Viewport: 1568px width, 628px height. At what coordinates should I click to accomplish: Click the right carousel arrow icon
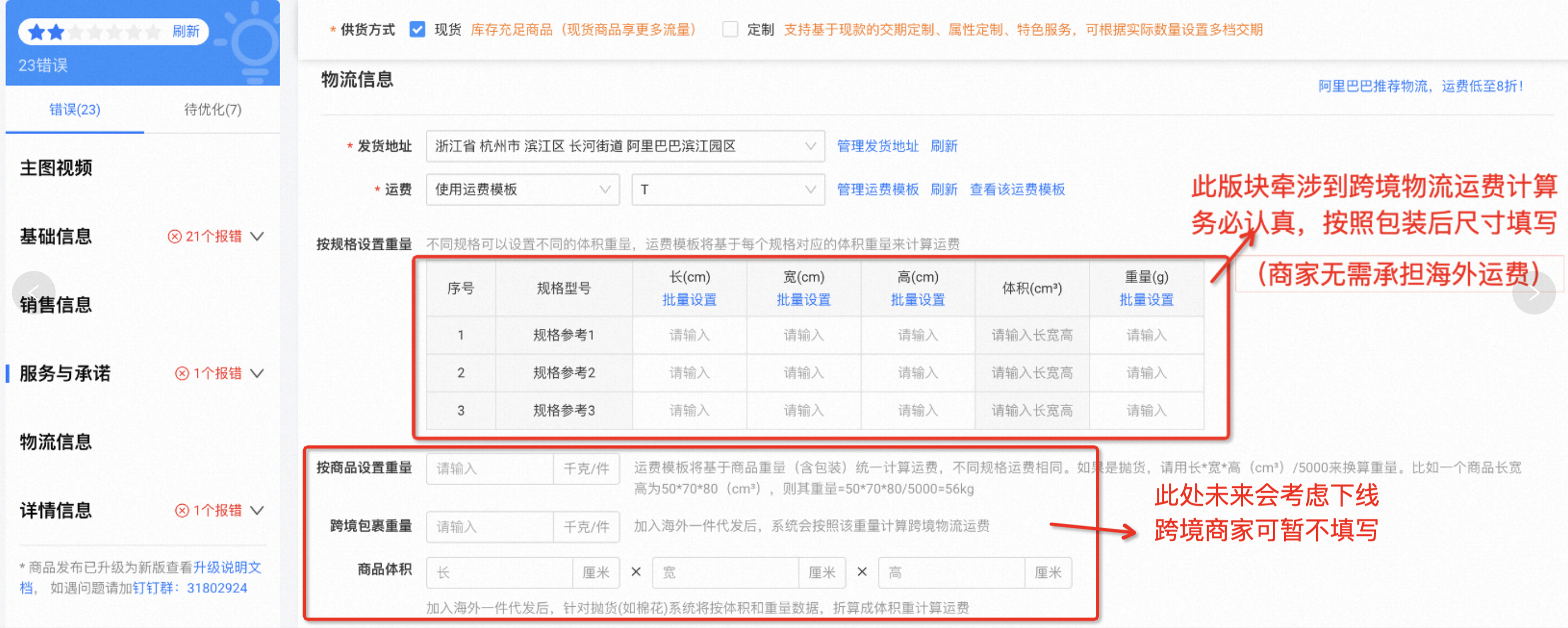(1533, 293)
